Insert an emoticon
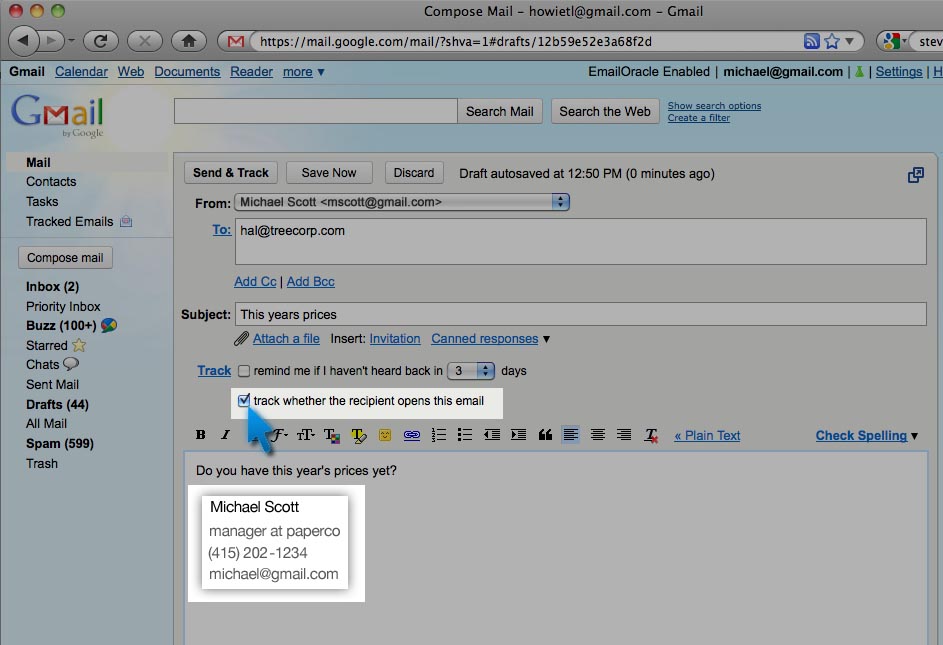Screen dimensions: 943x645 pyautogui.click(x=385, y=435)
